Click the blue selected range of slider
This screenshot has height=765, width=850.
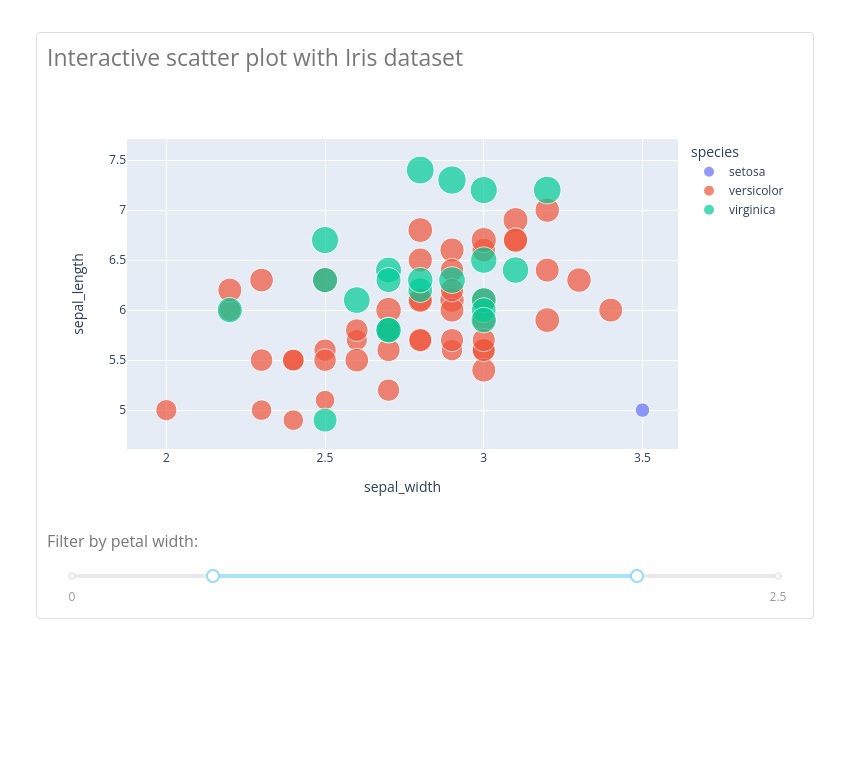(x=425, y=576)
